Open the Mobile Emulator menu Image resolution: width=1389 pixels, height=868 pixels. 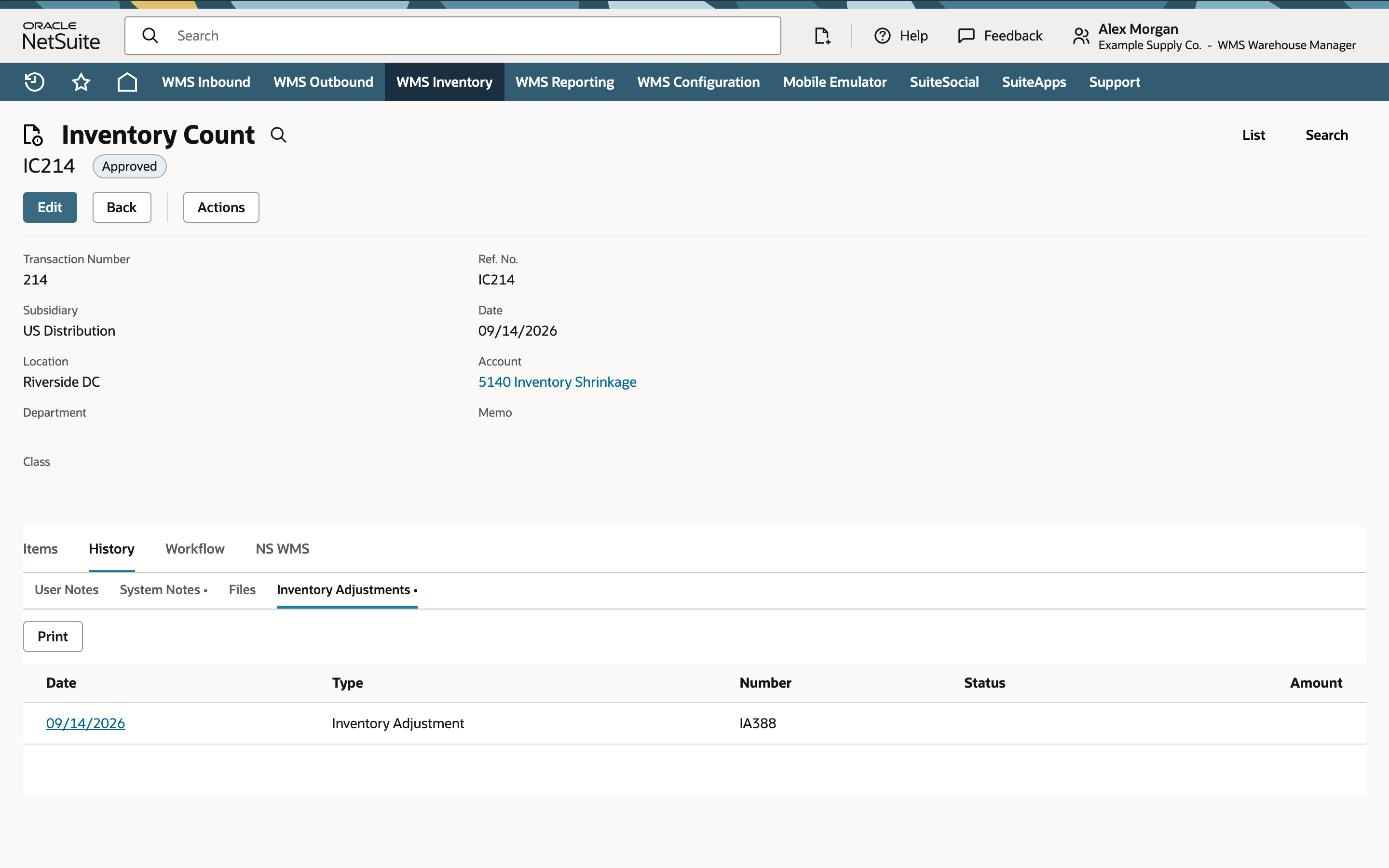pyautogui.click(x=834, y=82)
